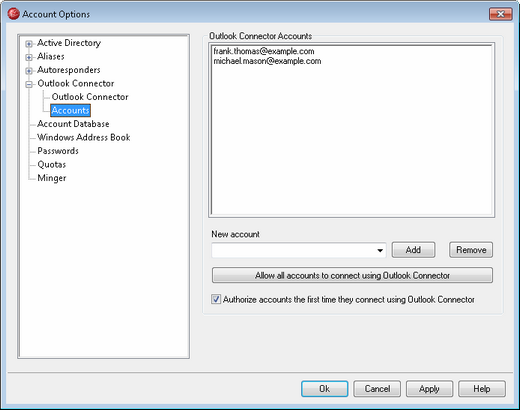
Task: Click the red app icon in title bar
Action: point(13,14)
